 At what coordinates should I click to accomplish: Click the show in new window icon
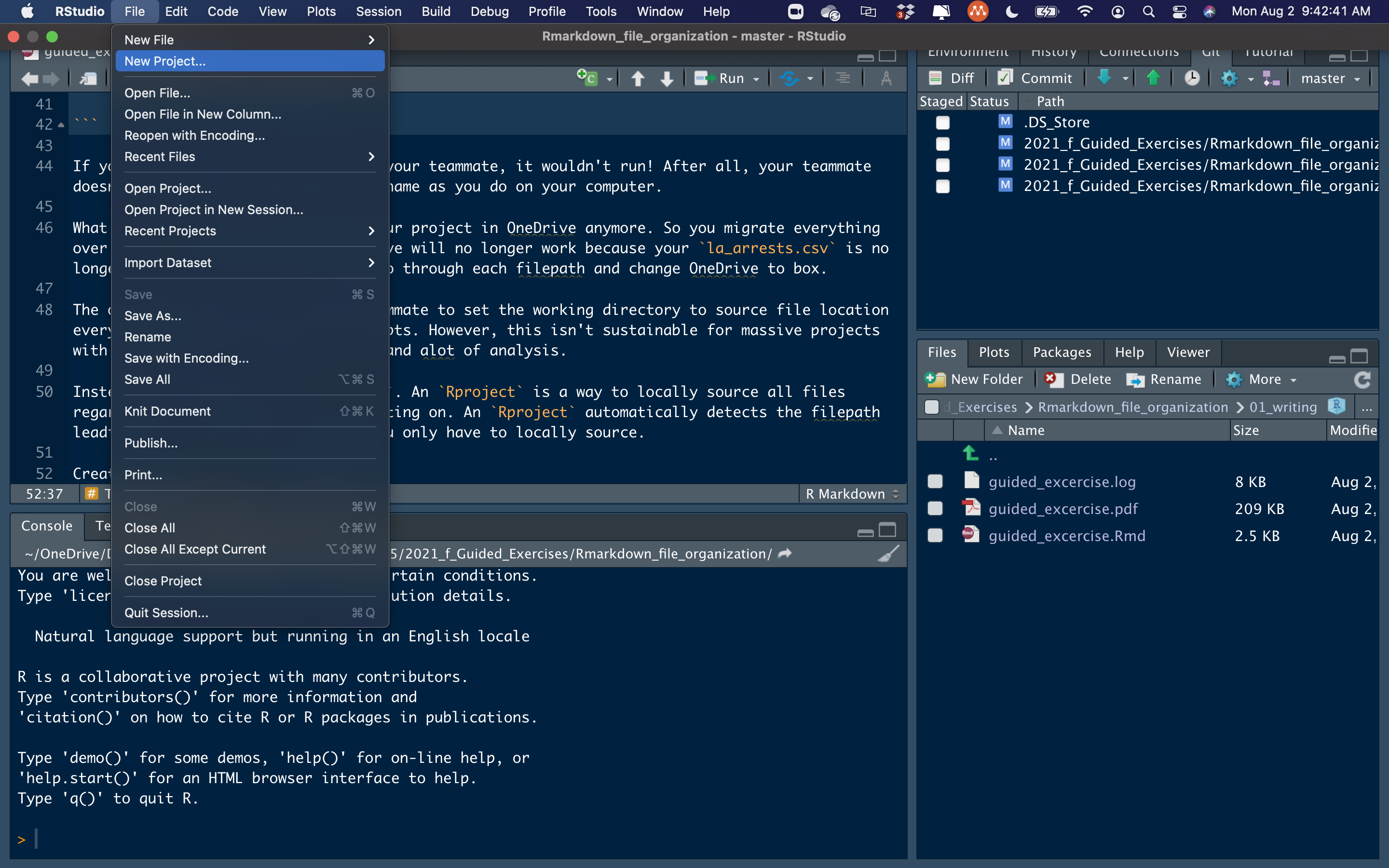[x=88, y=79]
